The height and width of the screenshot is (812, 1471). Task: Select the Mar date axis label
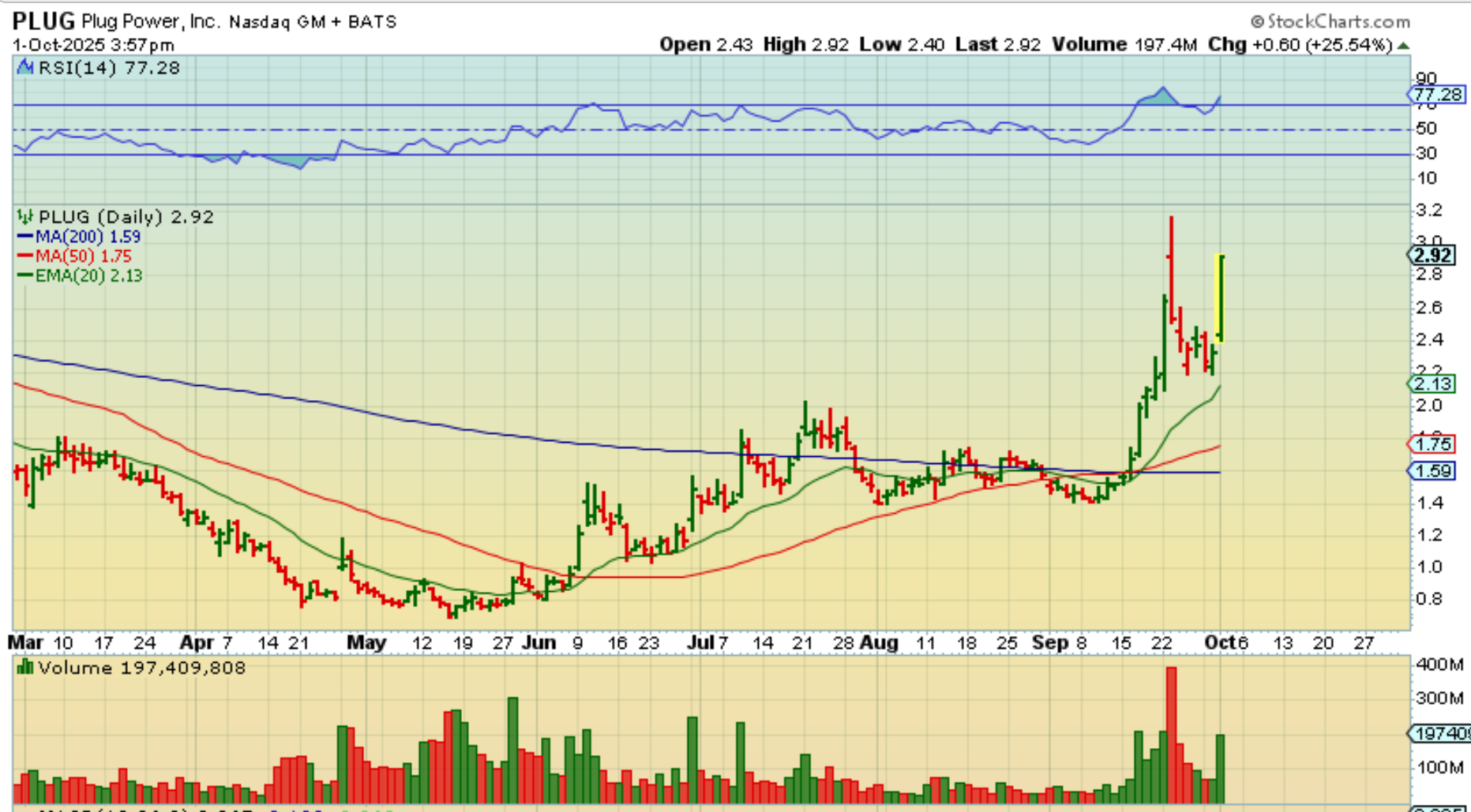(25, 643)
